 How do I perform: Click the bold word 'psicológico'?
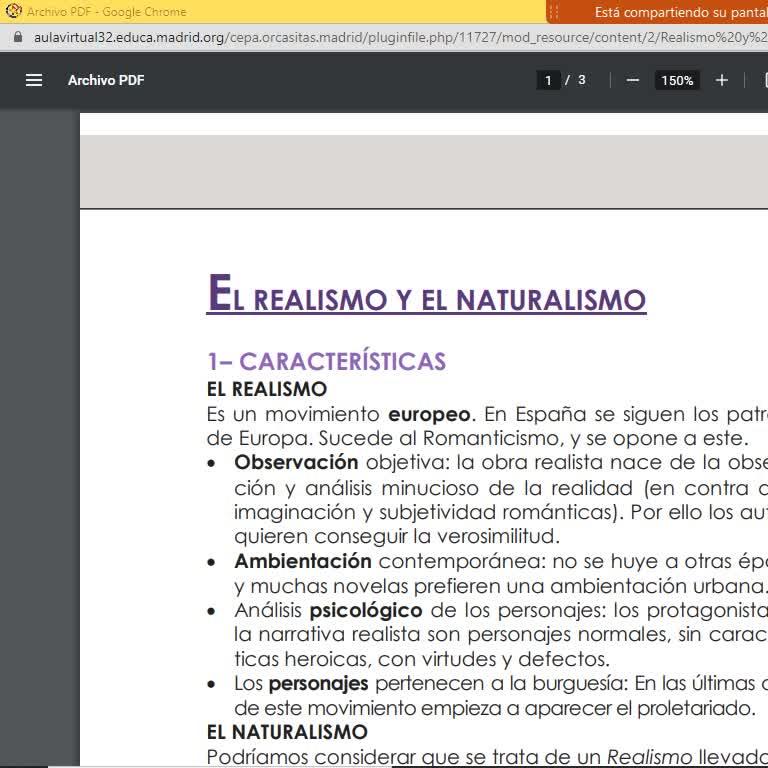366,611
